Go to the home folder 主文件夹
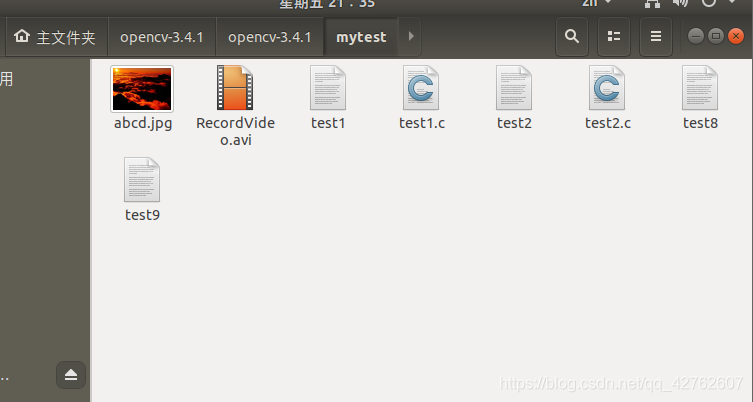The width and height of the screenshot is (753, 402). (x=55, y=37)
